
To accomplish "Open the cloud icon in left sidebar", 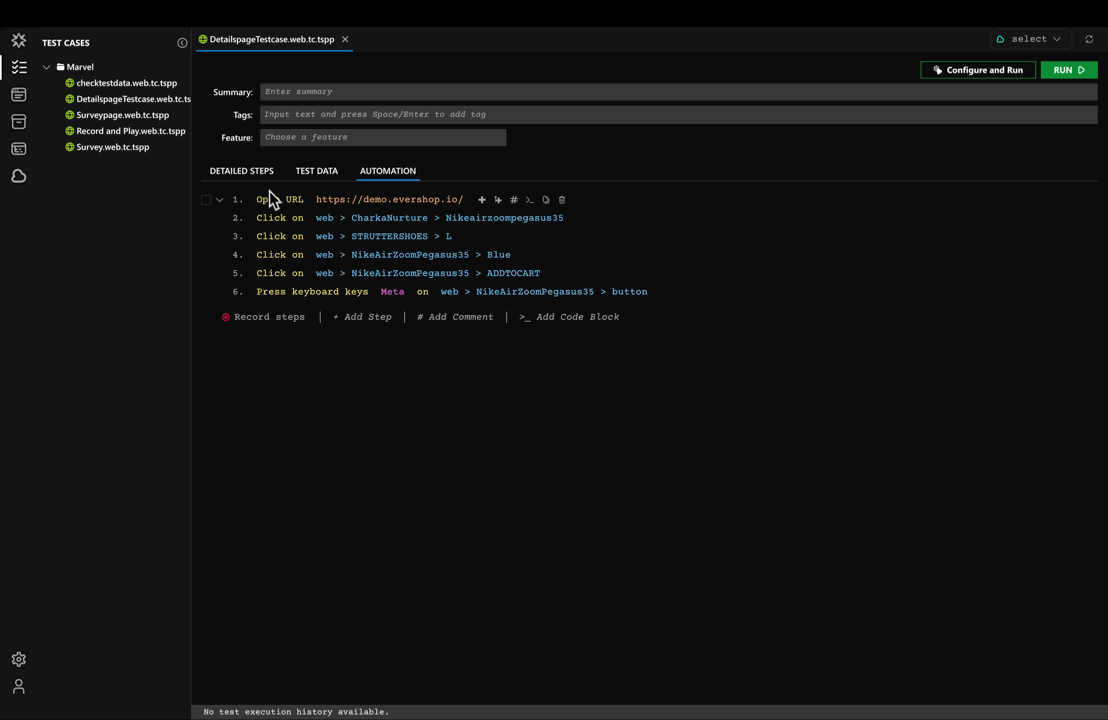I will tap(19, 176).
